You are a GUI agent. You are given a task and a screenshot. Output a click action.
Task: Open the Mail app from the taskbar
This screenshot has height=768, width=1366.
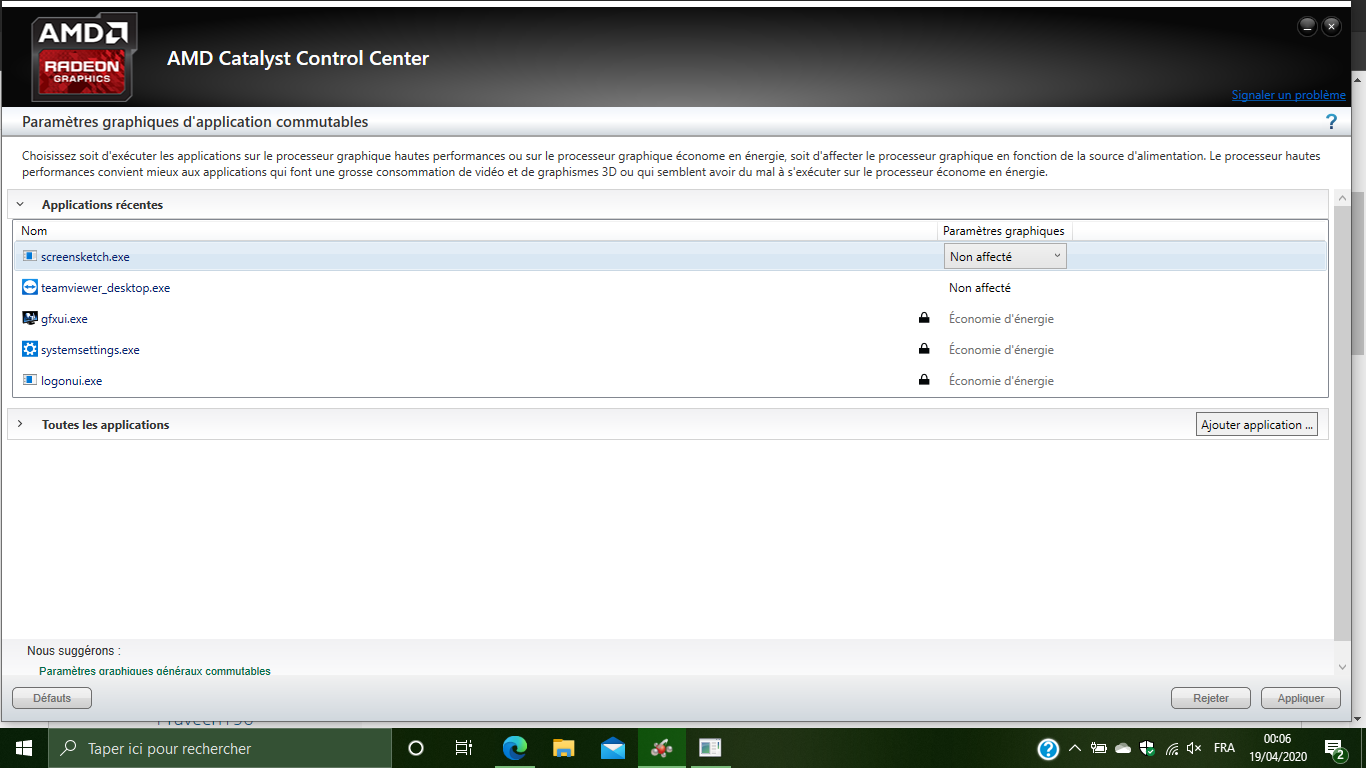coord(613,748)
